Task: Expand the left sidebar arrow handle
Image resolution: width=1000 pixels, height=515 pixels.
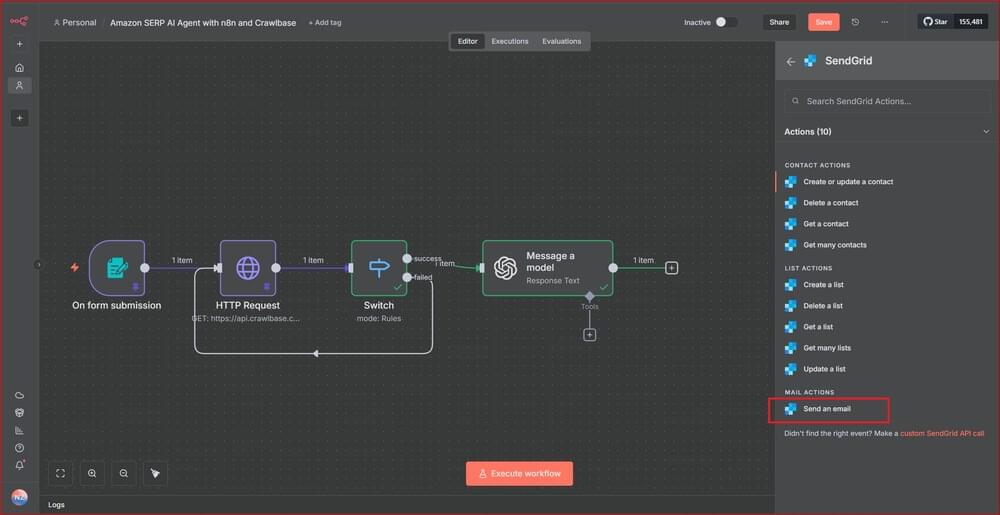Action: point(39,265)
